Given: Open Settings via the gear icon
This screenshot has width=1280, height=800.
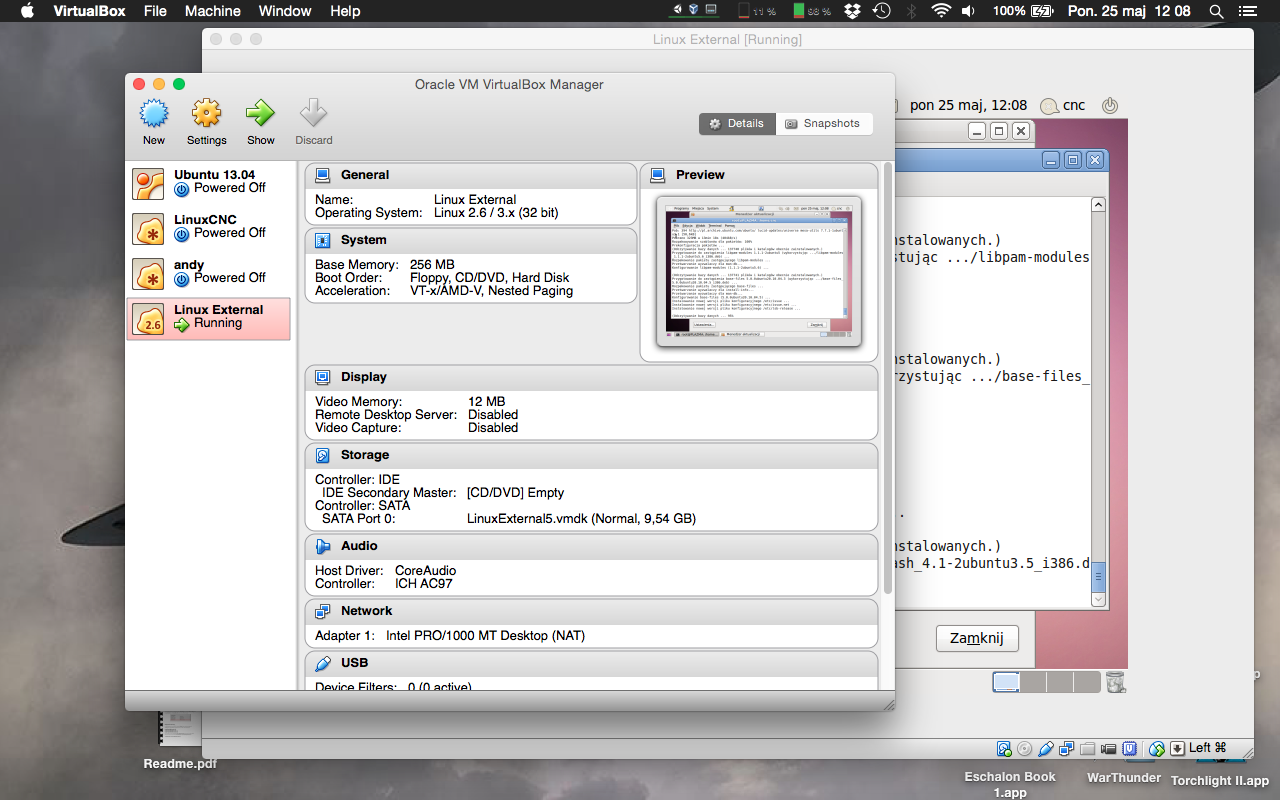Looking at the screenshot, I should coord(206,114).
